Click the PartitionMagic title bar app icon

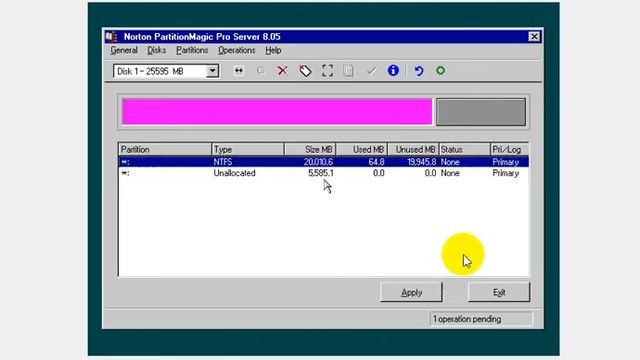pyautogui.click(x=111, y=37)
